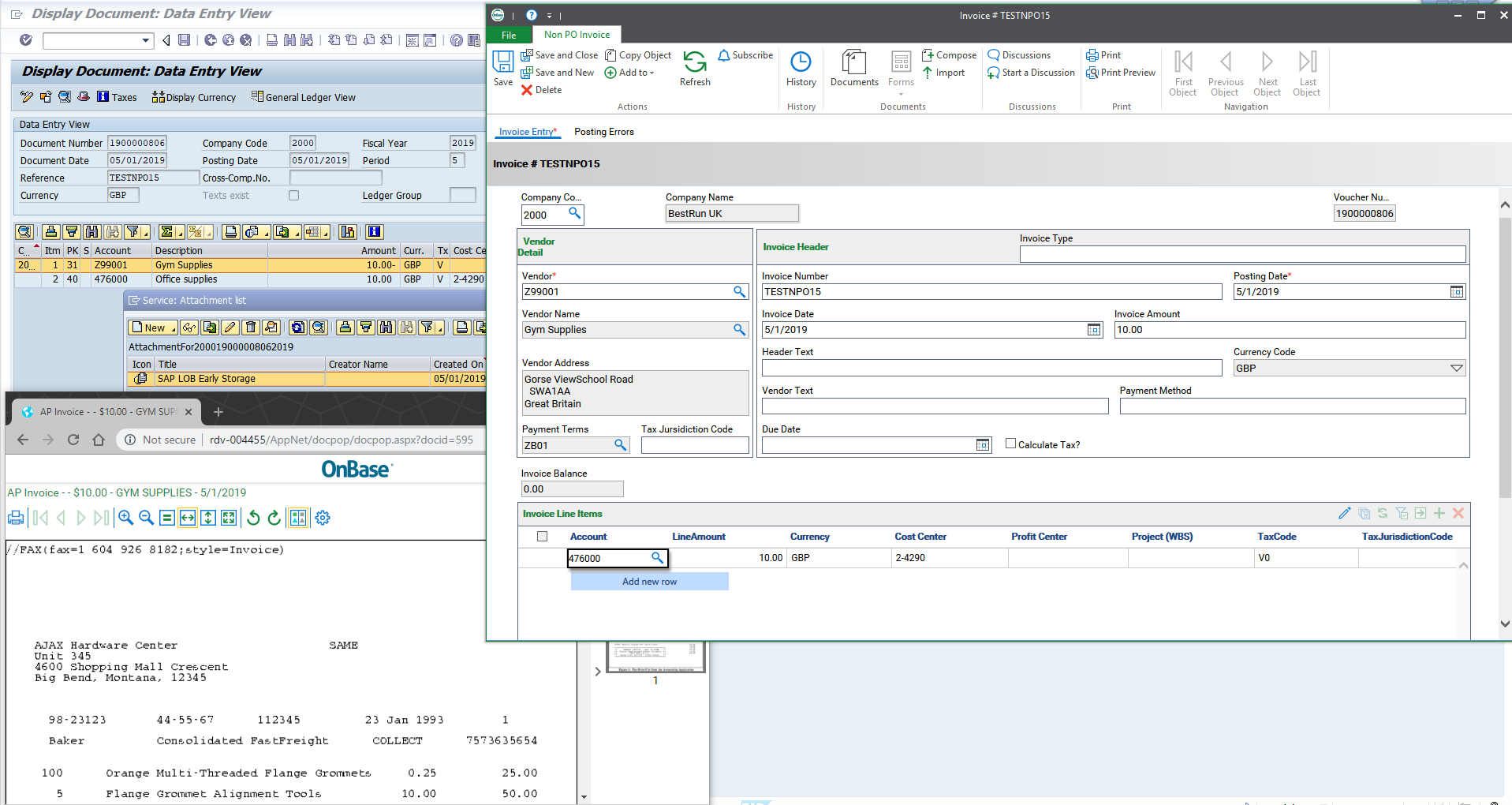Select the Gym Supplies SAP line item
Image resolution: width=1512 pixels, height=805 pixels.
pos(250,265)
